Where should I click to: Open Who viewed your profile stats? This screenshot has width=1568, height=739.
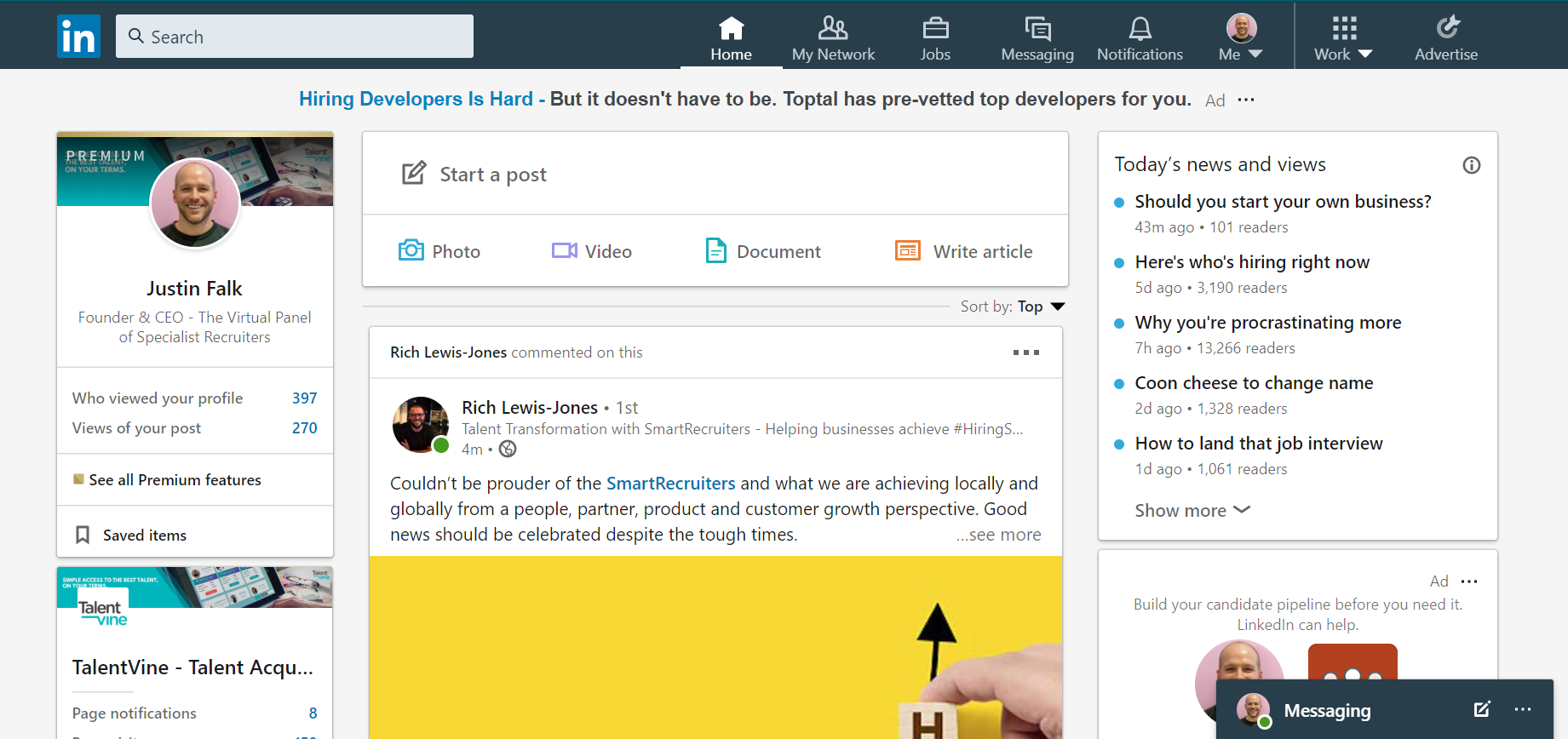[x=195, y=398]
